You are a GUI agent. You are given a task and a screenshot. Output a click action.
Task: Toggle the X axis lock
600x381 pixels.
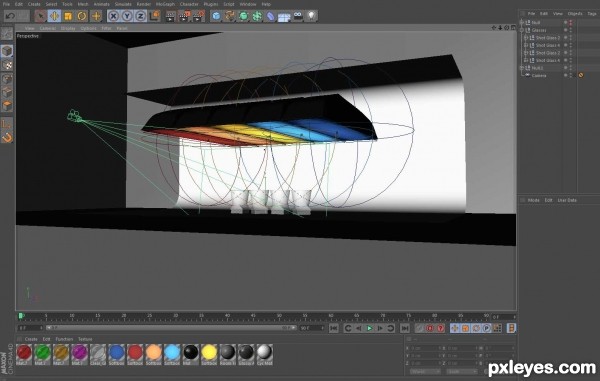tap(113, 16)
